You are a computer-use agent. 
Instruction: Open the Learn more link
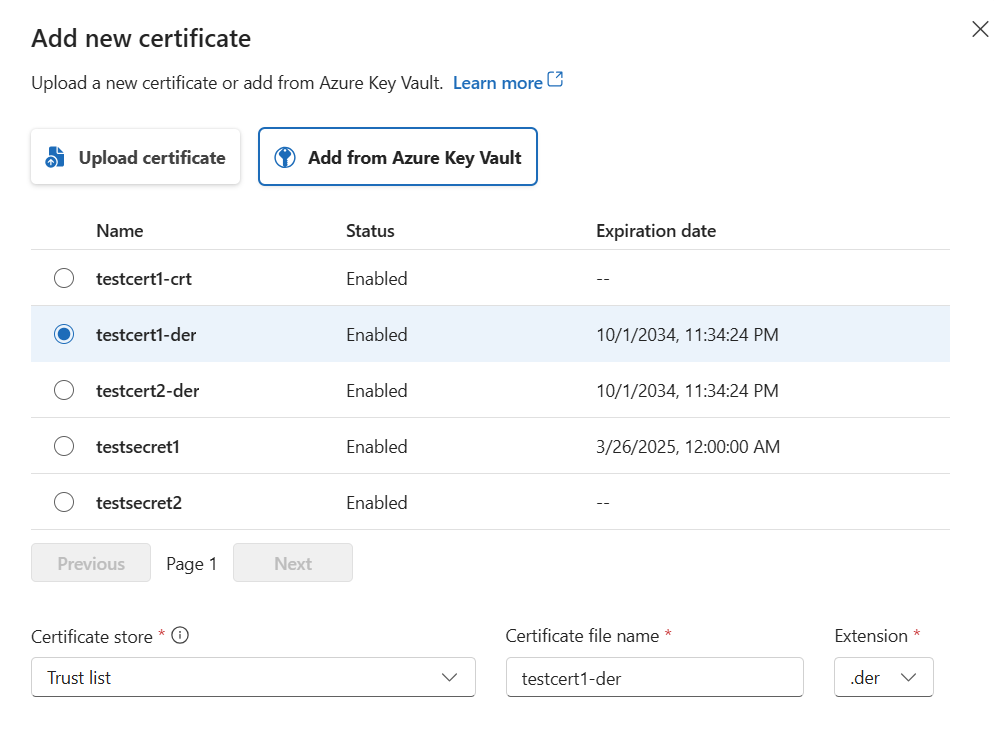498,83
